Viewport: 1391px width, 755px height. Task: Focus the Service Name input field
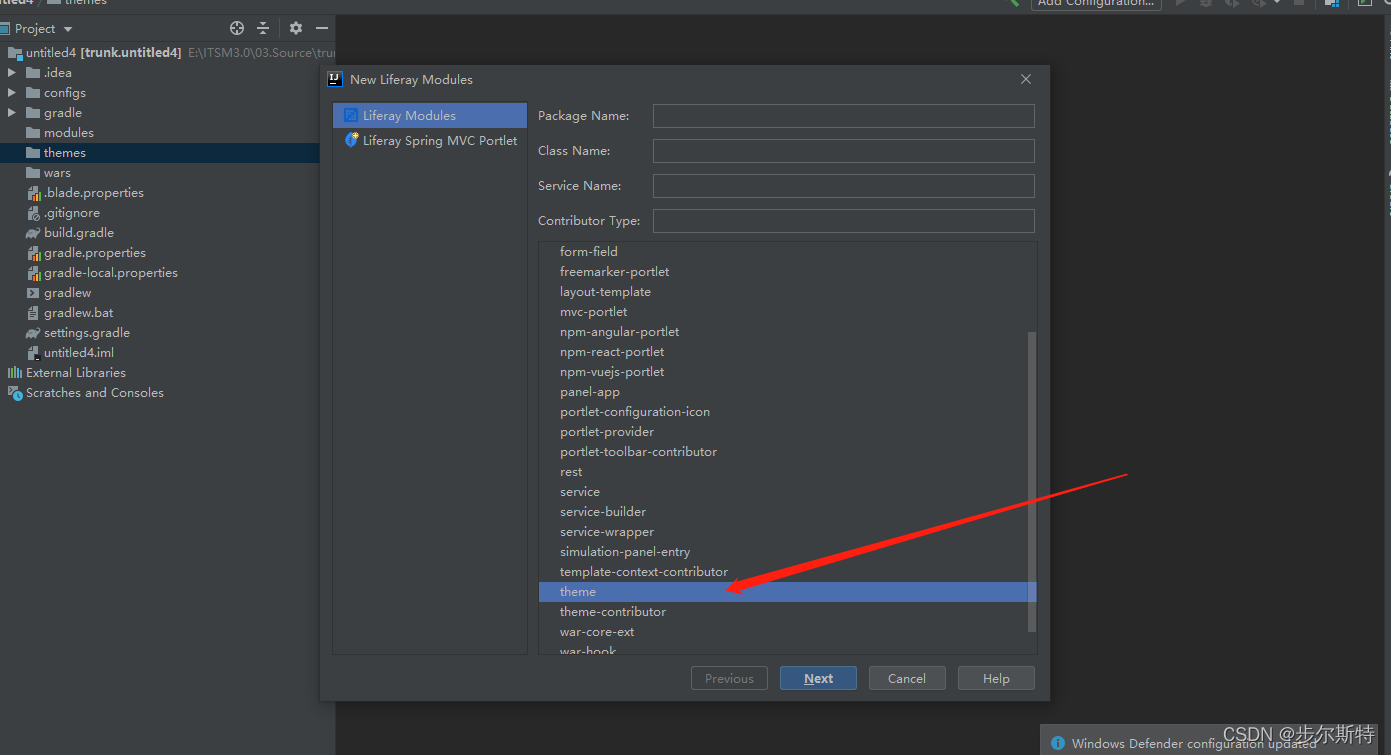[x=843, y=186]
